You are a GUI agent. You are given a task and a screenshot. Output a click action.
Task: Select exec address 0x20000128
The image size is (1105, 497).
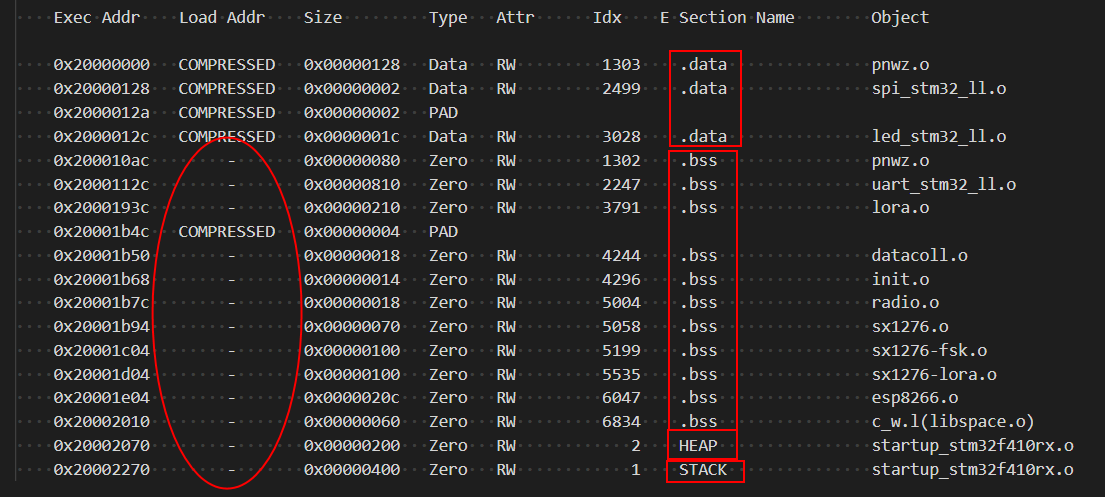101,89
